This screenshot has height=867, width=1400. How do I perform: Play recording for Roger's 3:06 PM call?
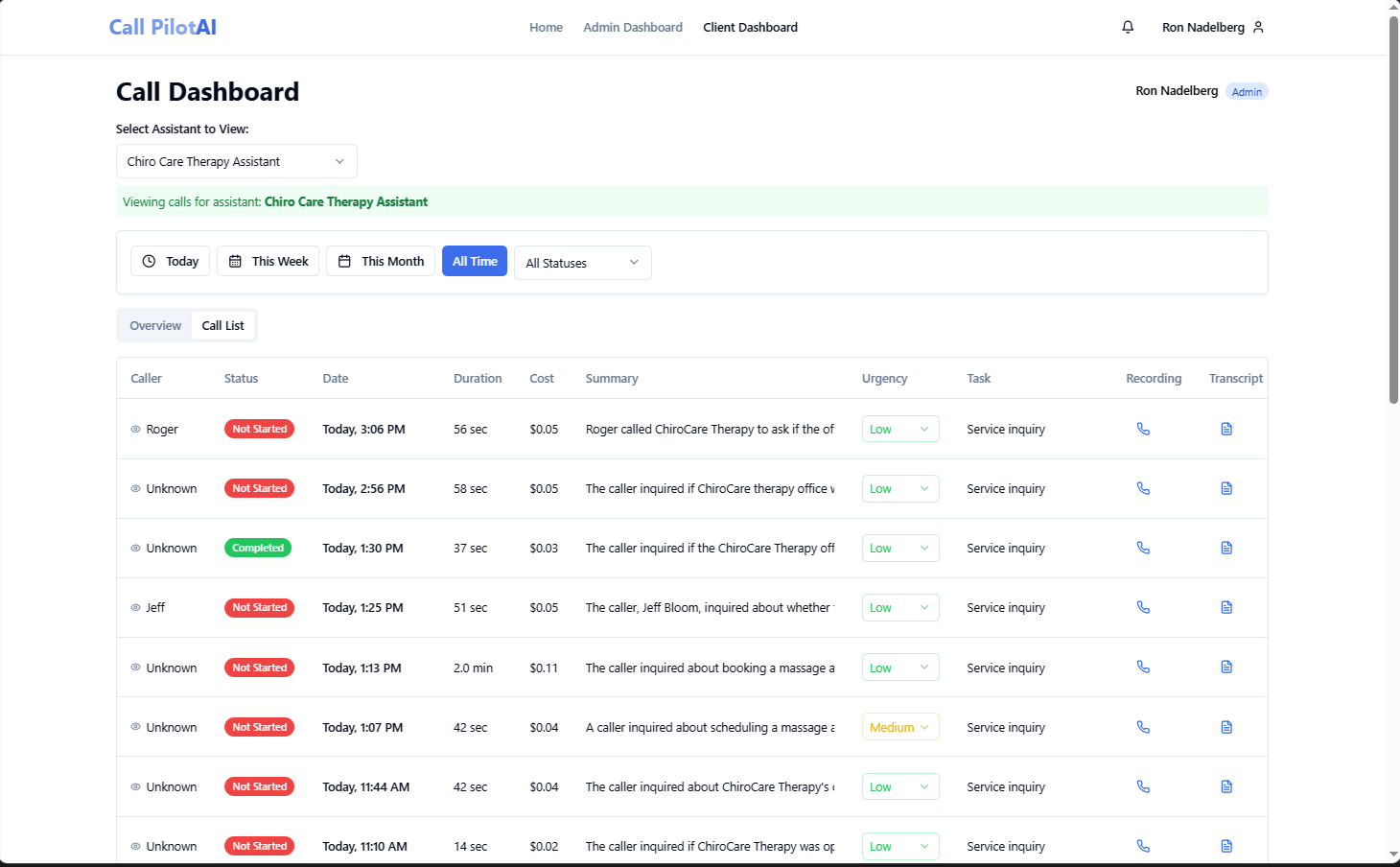tap(1143, 429)
